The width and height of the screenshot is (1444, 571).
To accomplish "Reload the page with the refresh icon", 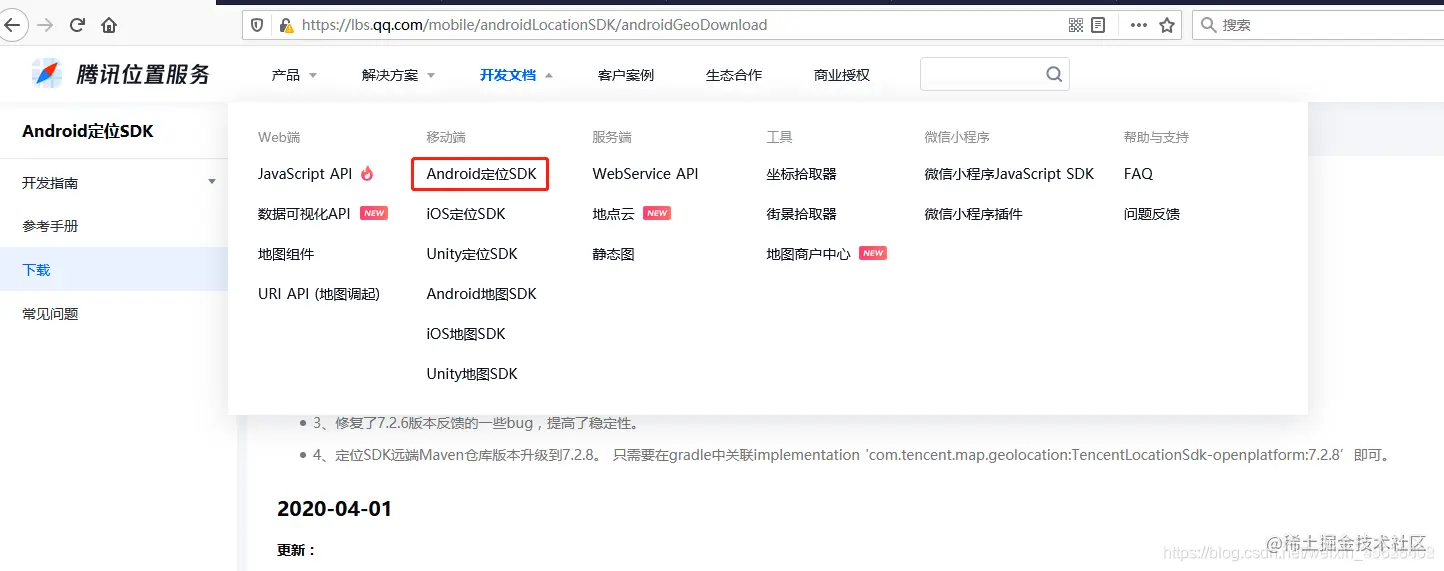I will tap(77, 25).
